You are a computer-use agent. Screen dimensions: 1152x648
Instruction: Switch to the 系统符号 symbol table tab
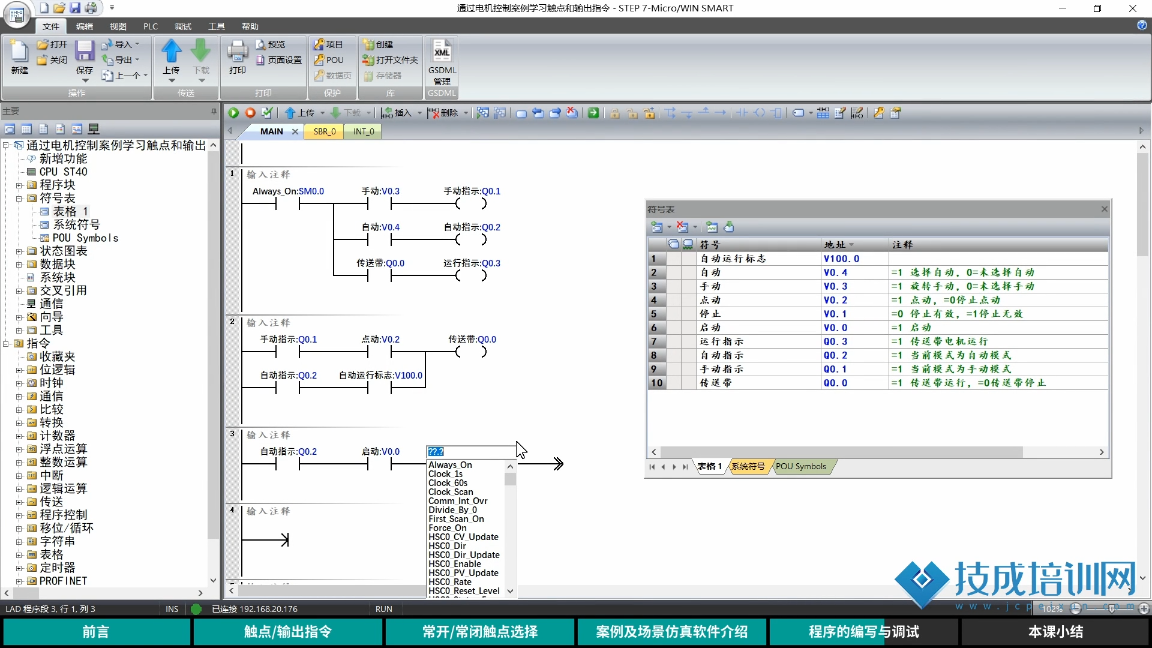click(748, 467)
